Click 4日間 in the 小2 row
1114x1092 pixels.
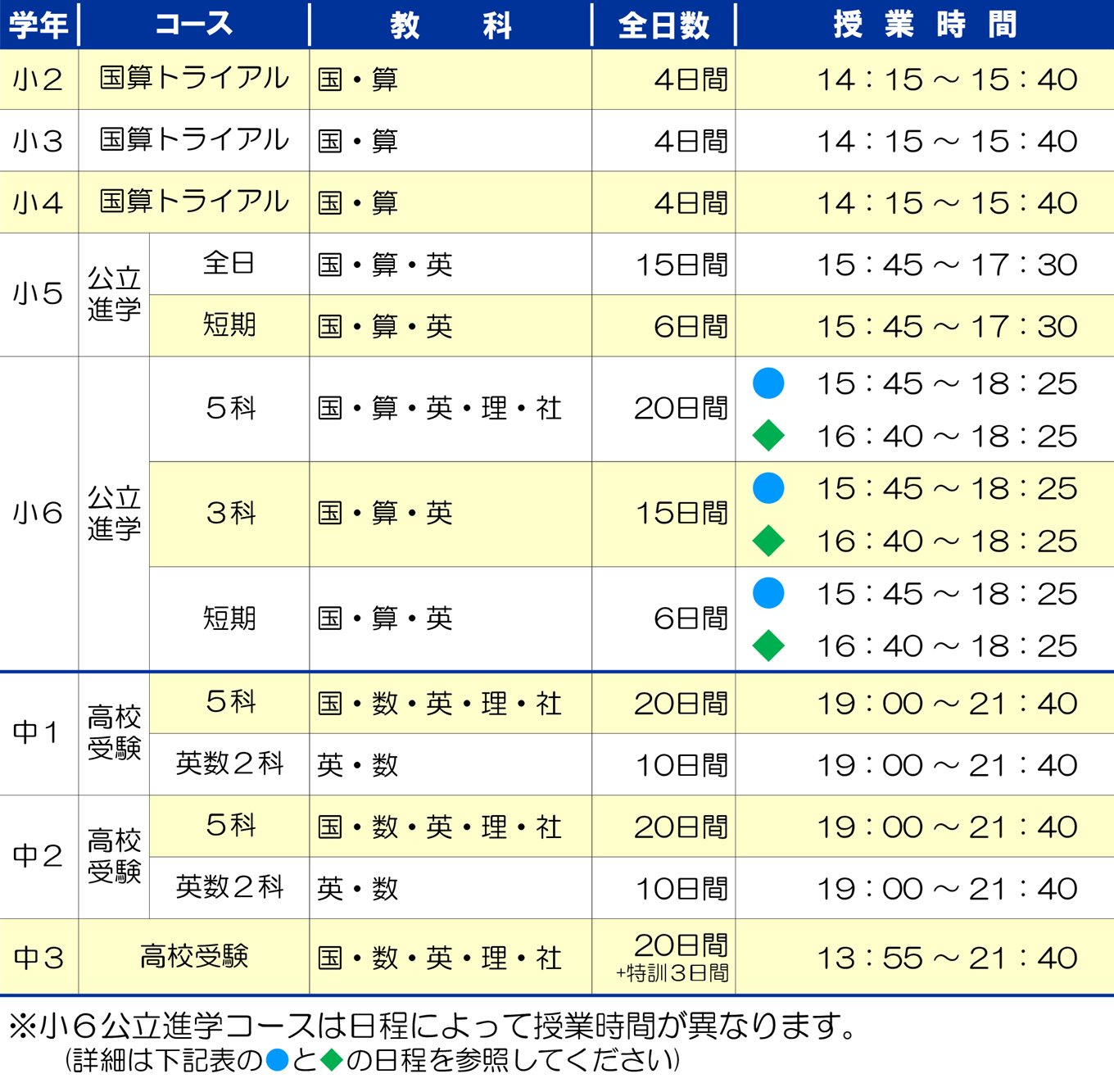click(691, 79)
